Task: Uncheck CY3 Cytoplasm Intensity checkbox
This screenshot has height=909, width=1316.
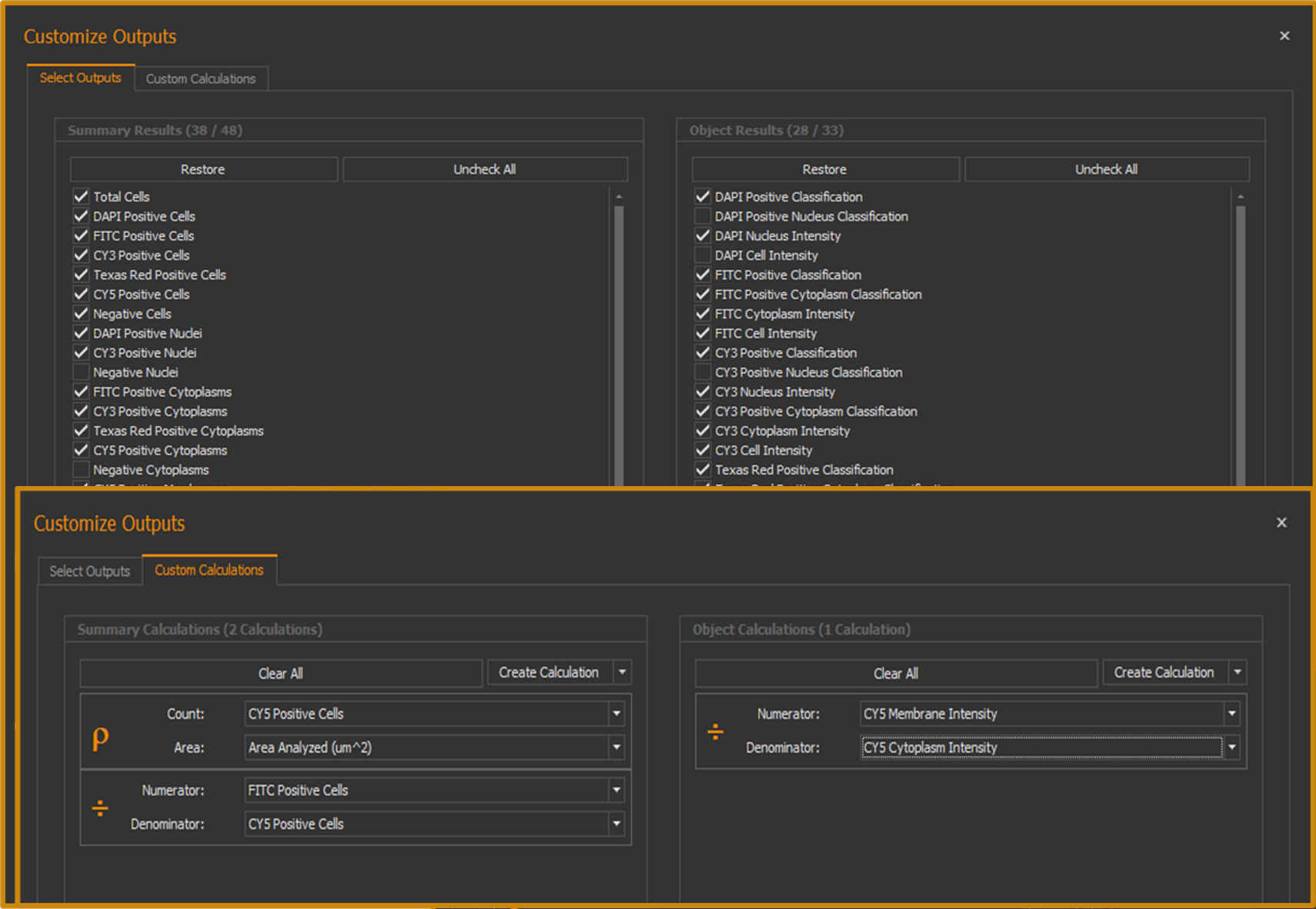Action: point(702,431)
